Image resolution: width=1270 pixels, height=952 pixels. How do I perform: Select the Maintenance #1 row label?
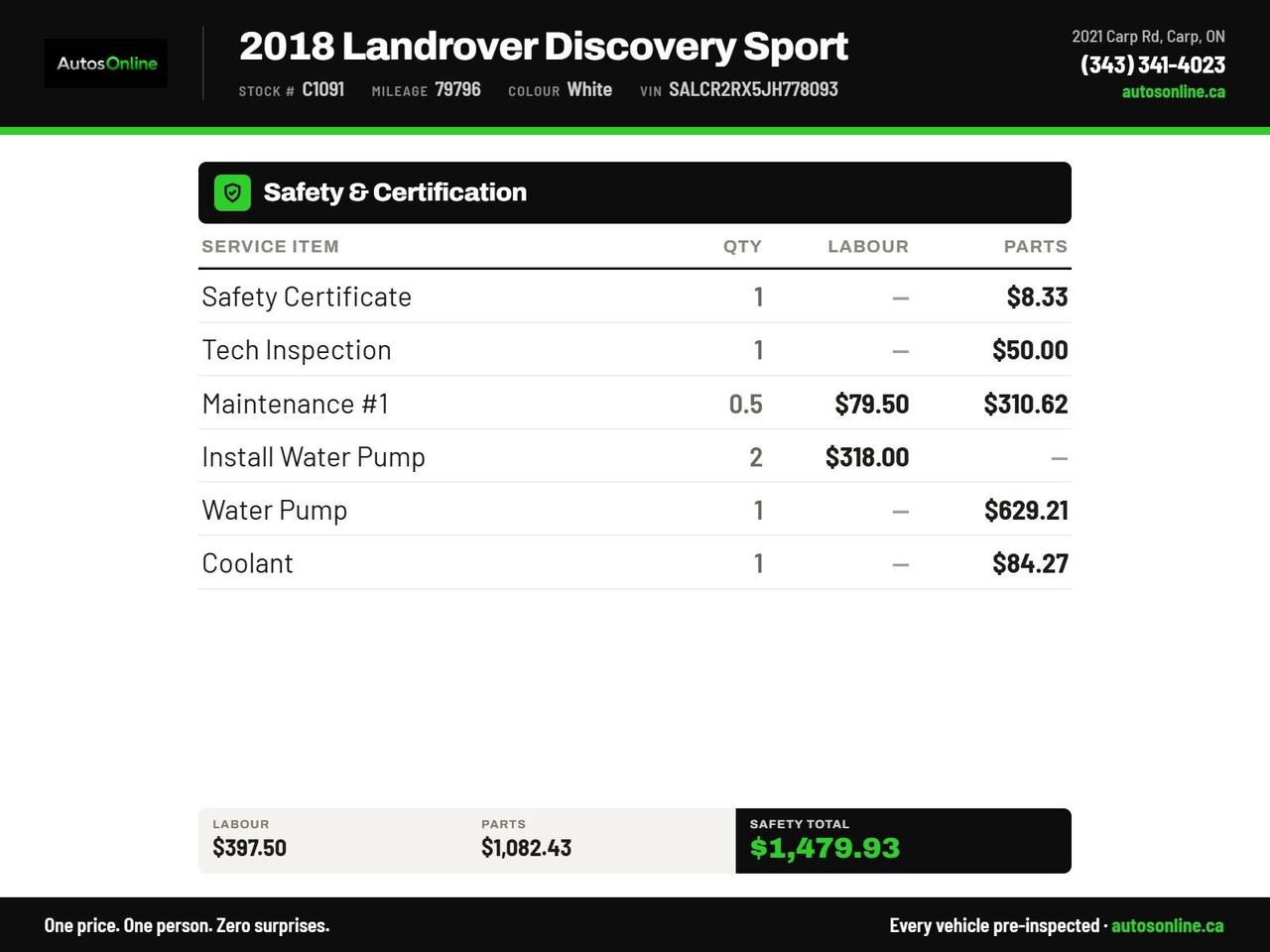(295, 404)
